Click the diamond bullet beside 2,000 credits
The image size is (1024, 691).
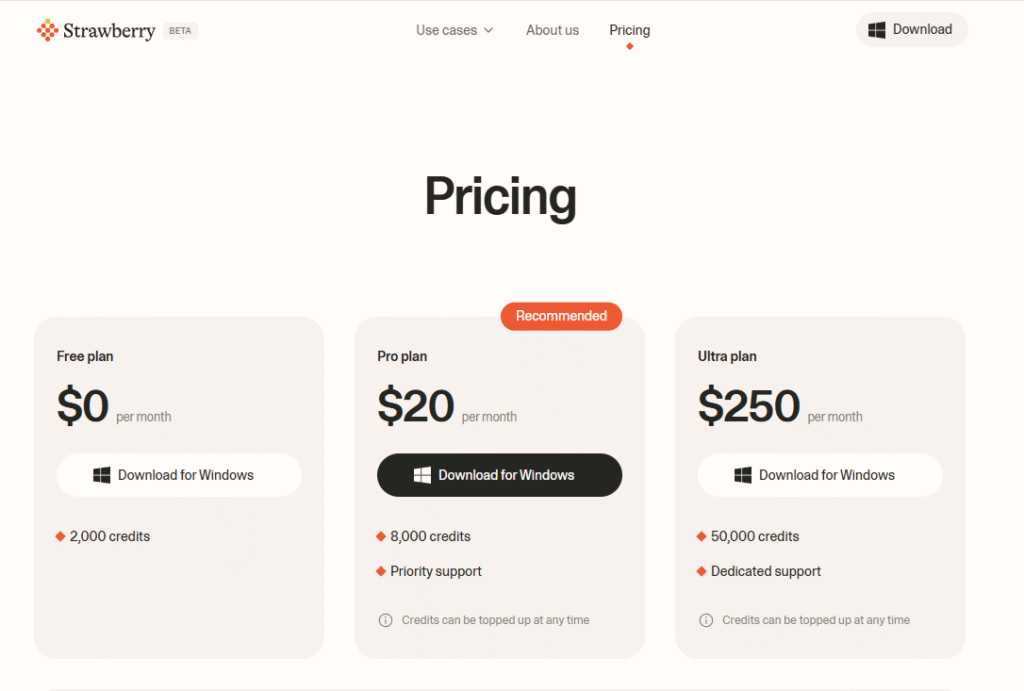(x=60, y=536)
